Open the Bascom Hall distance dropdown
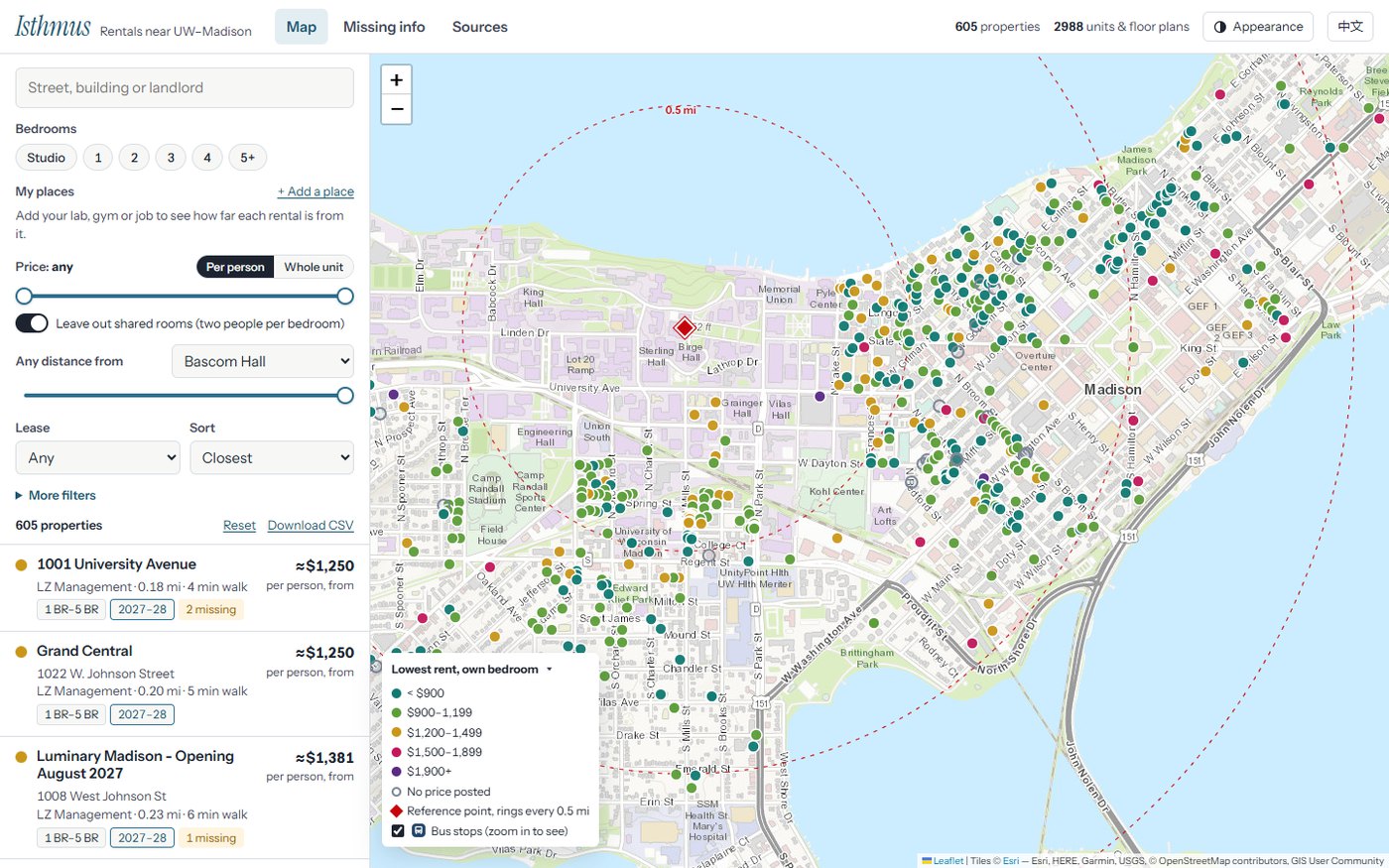1389x868 pixels. pos(263,362)
